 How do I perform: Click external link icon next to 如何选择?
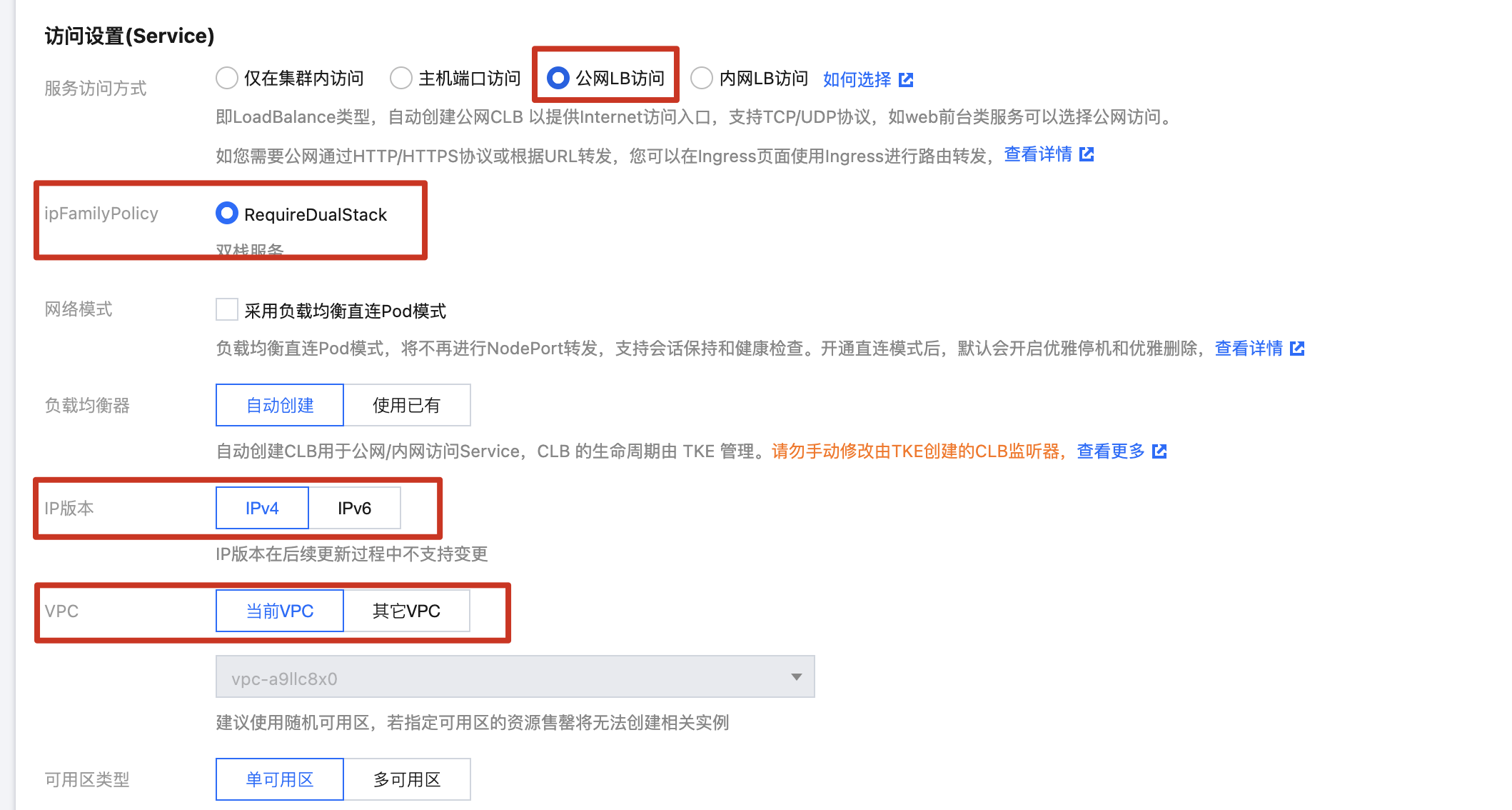[906, 79]
